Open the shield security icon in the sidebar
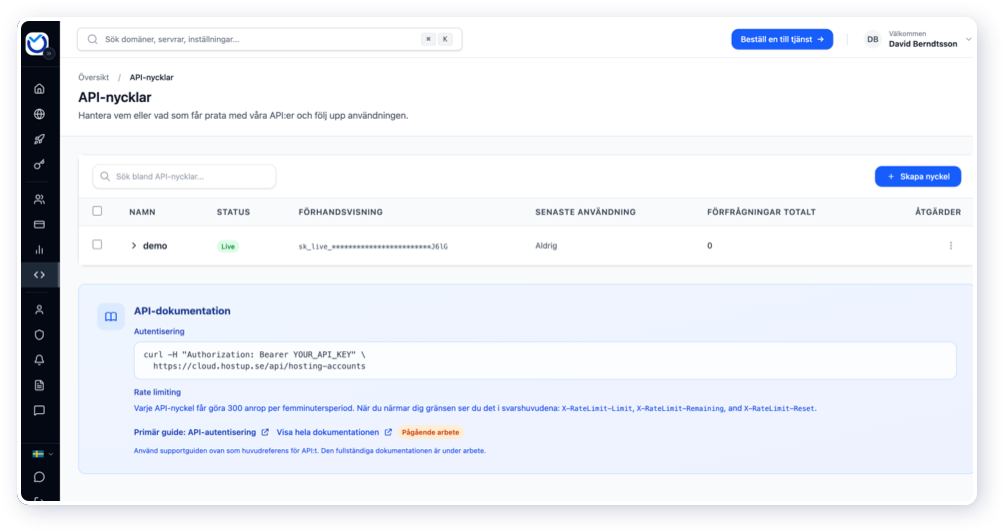This screenshot has height=532, width=1004. point(39,335)
